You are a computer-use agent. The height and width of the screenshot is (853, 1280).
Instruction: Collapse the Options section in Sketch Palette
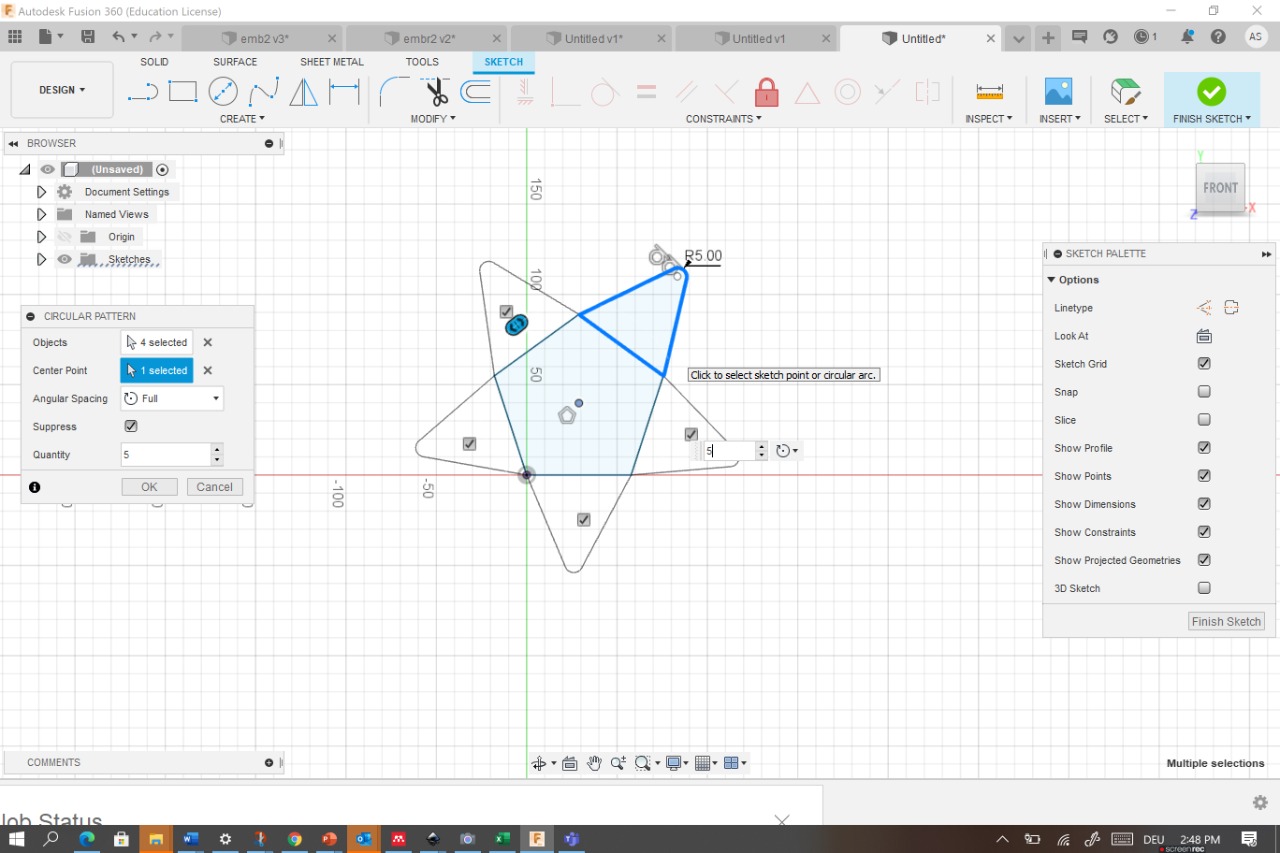pyautogui.click(x=1051, y=280)
